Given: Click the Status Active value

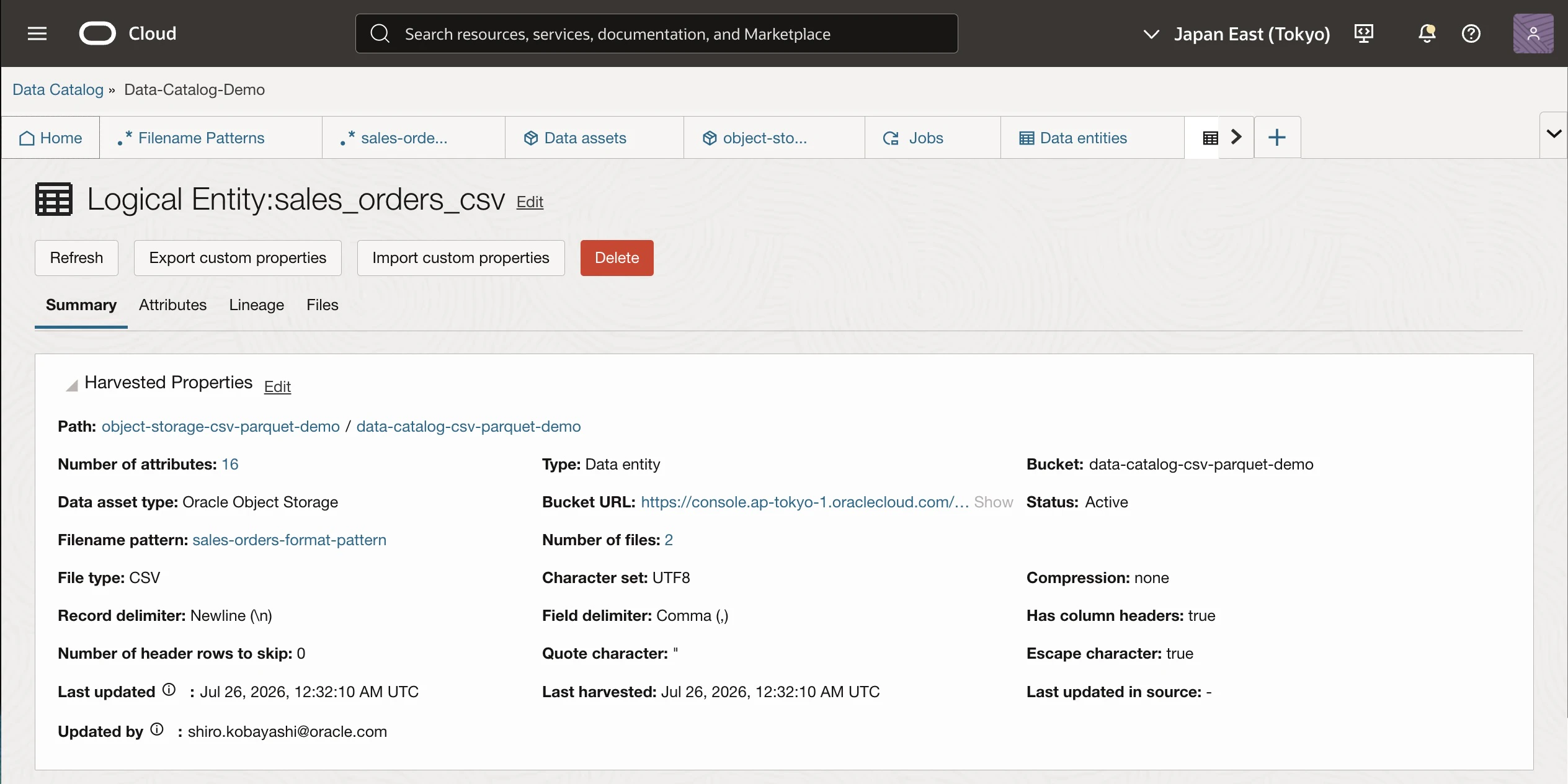Looking at the screenshot, I should [1107, 502].
